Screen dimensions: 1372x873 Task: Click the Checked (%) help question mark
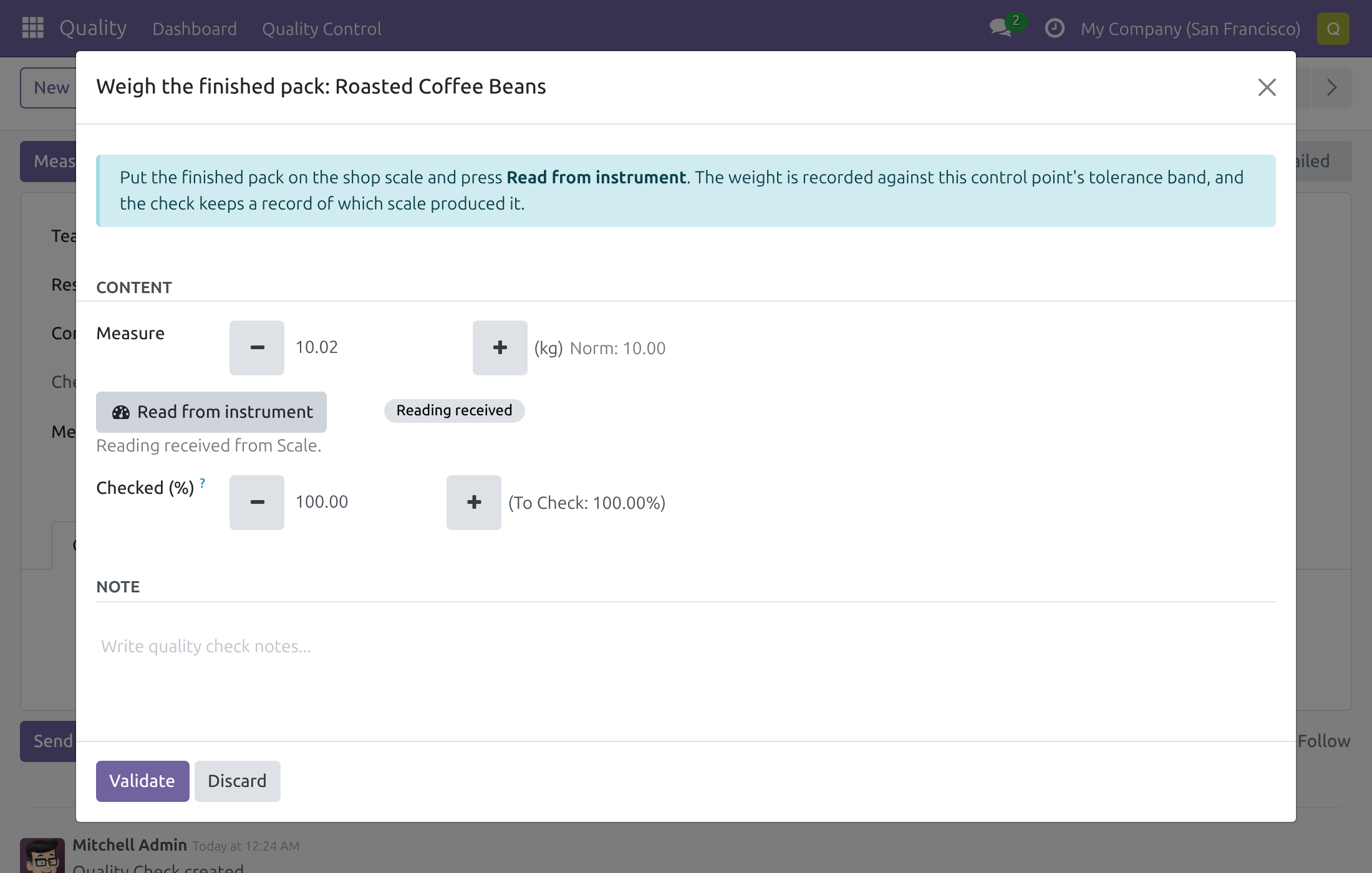(203, 483)
